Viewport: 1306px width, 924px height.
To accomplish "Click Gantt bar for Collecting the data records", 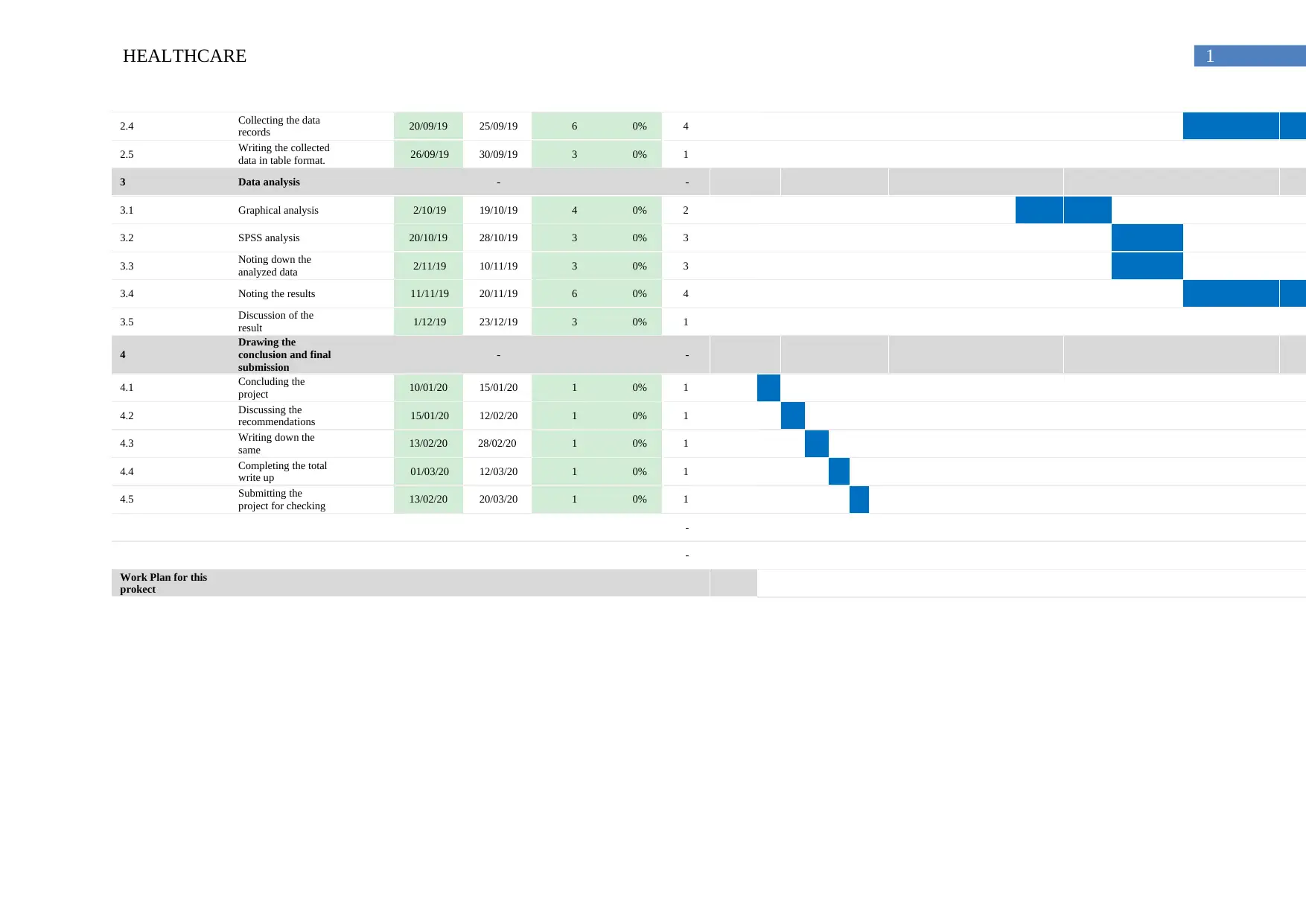I will (1244, 126).
